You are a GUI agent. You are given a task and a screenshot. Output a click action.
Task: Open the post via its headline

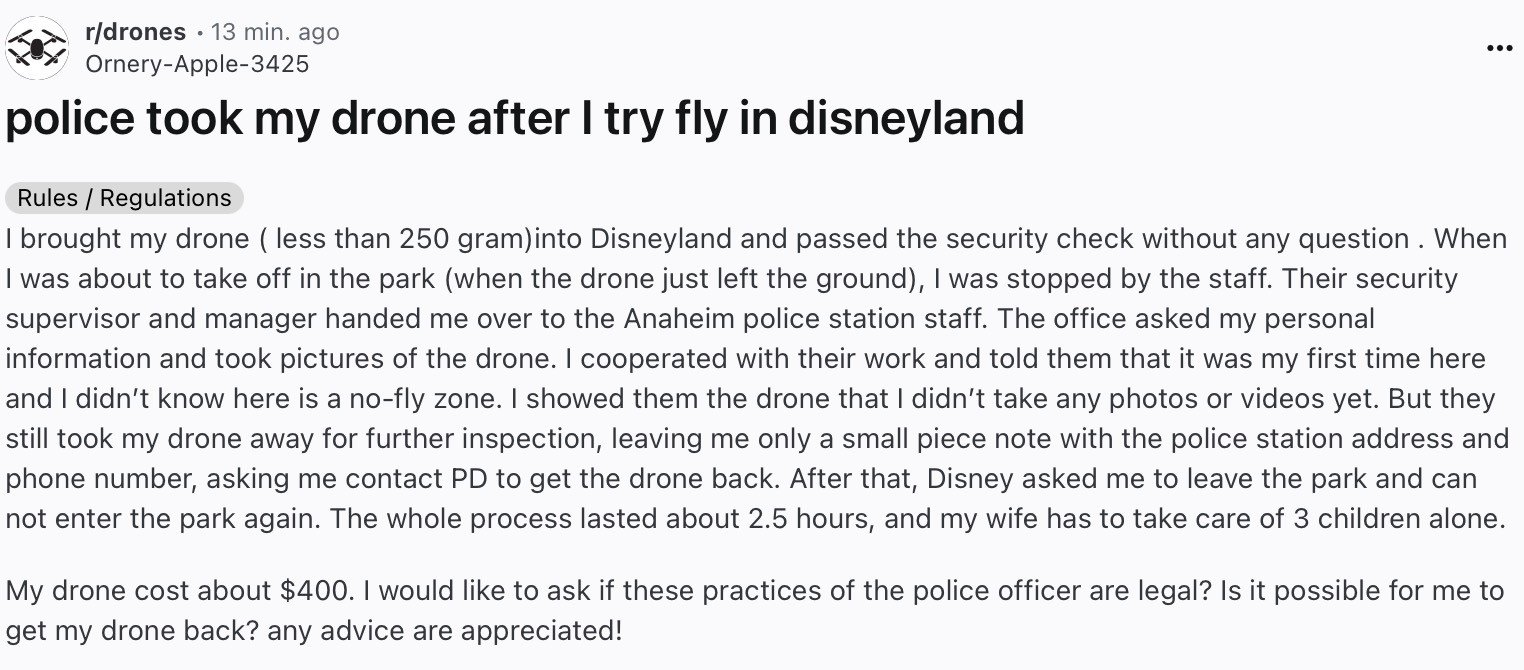point(515,120)
